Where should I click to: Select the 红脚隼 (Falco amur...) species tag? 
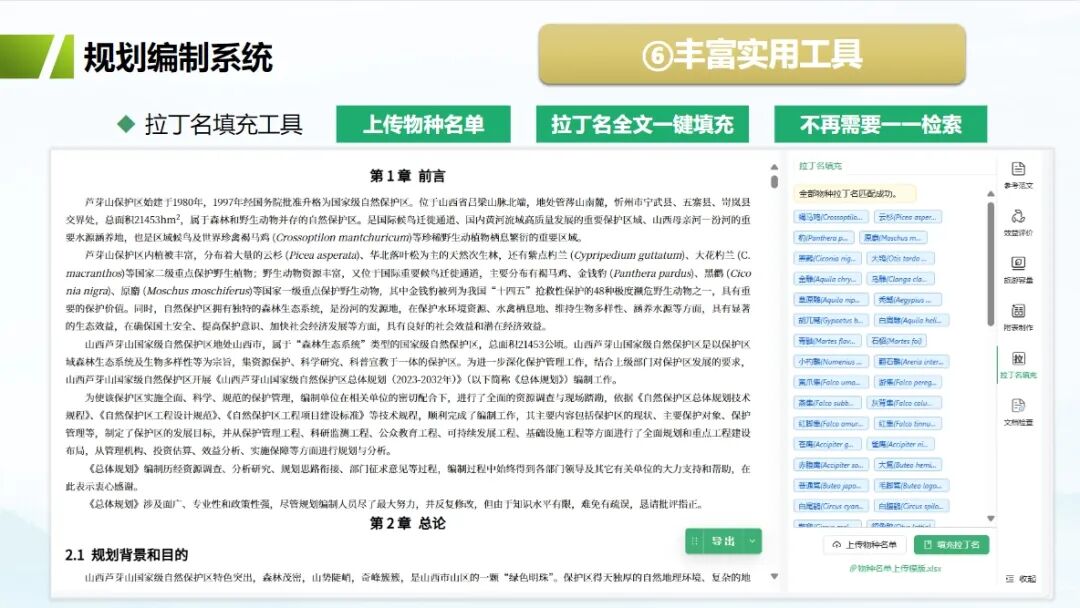831,423
